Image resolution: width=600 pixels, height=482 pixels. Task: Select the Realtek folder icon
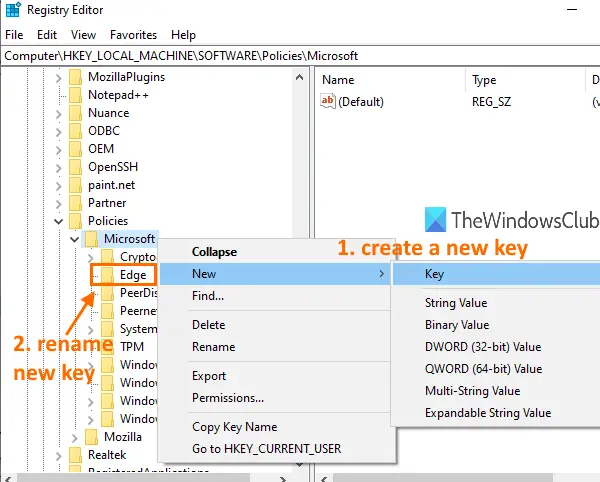[x=75, y=455]
